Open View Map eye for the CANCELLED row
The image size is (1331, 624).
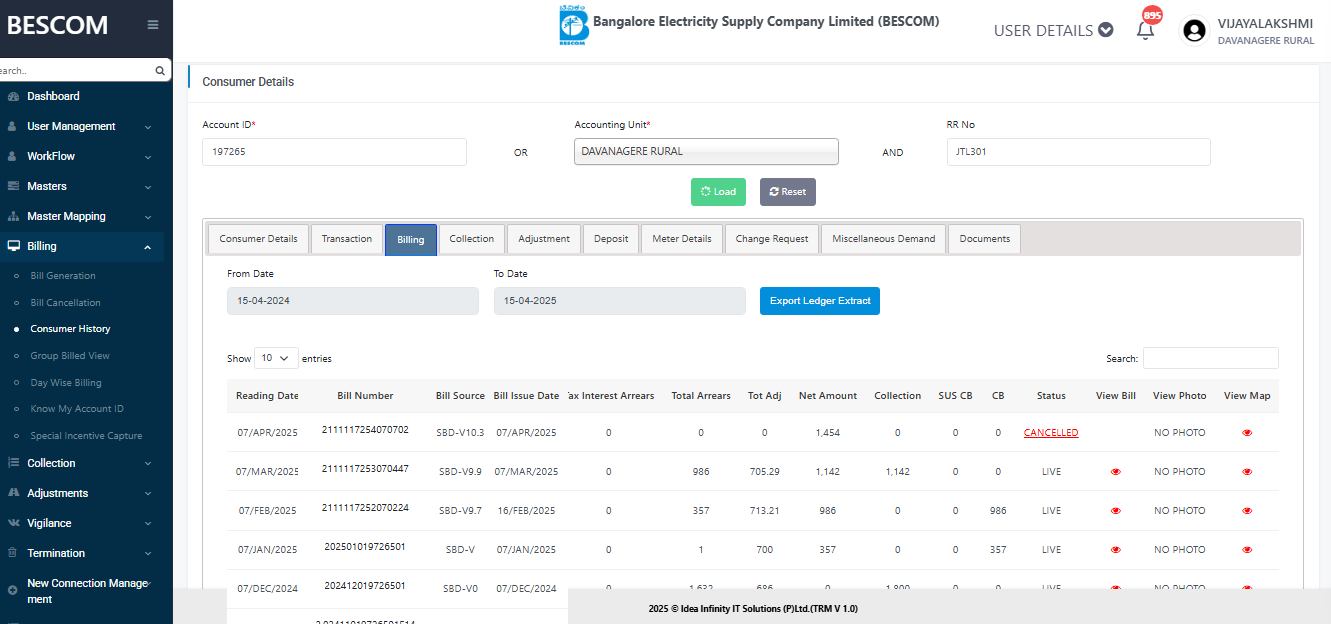1247,433
